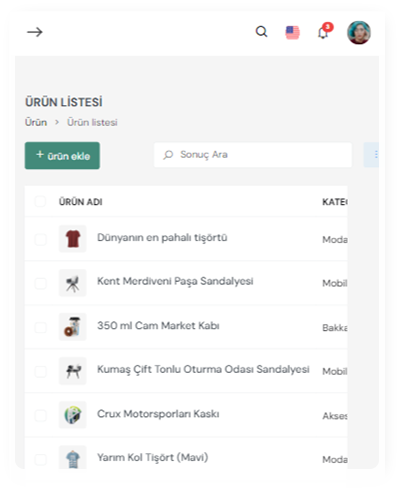Open notifications bell with red badge
Image resolution: width=400 pixels, height=491 pixels.
tap(324, 31)
